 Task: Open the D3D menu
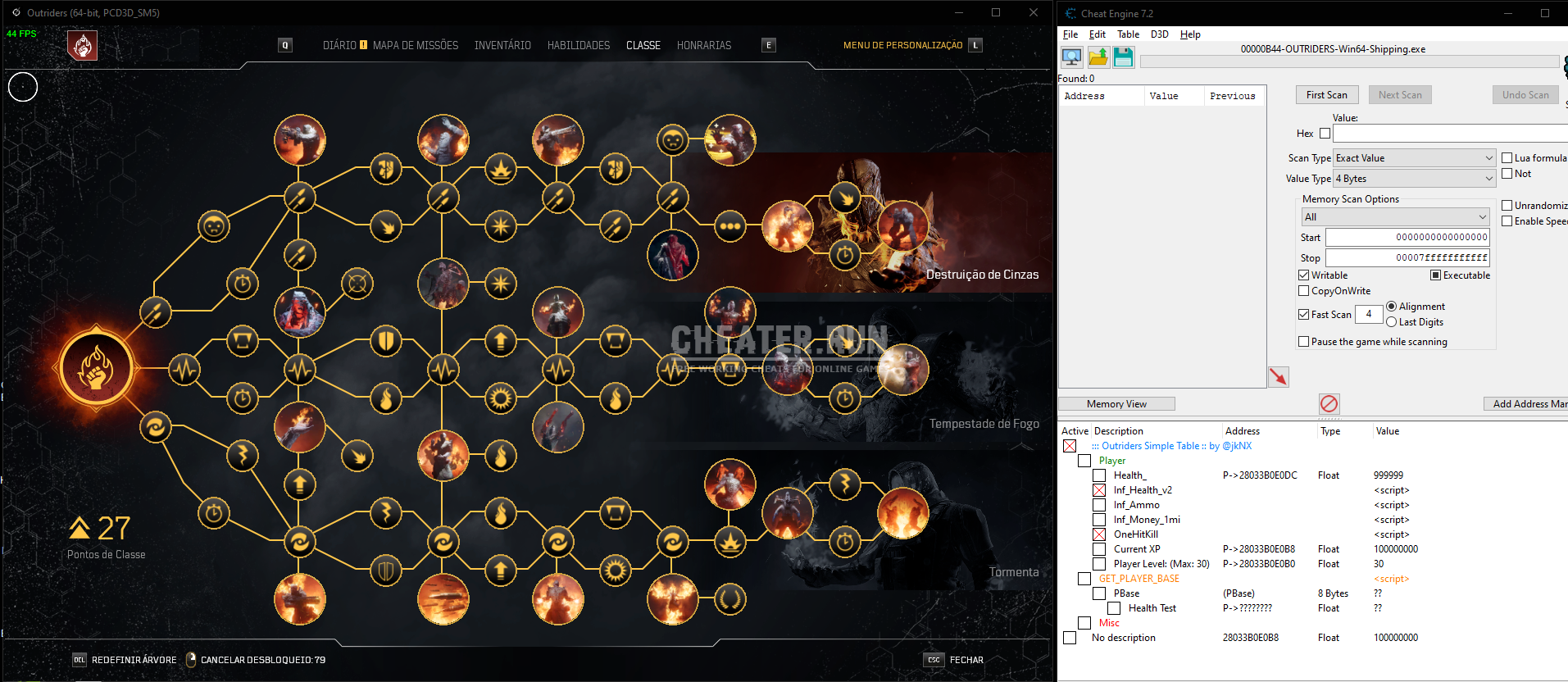click(x=1159, y=34)
